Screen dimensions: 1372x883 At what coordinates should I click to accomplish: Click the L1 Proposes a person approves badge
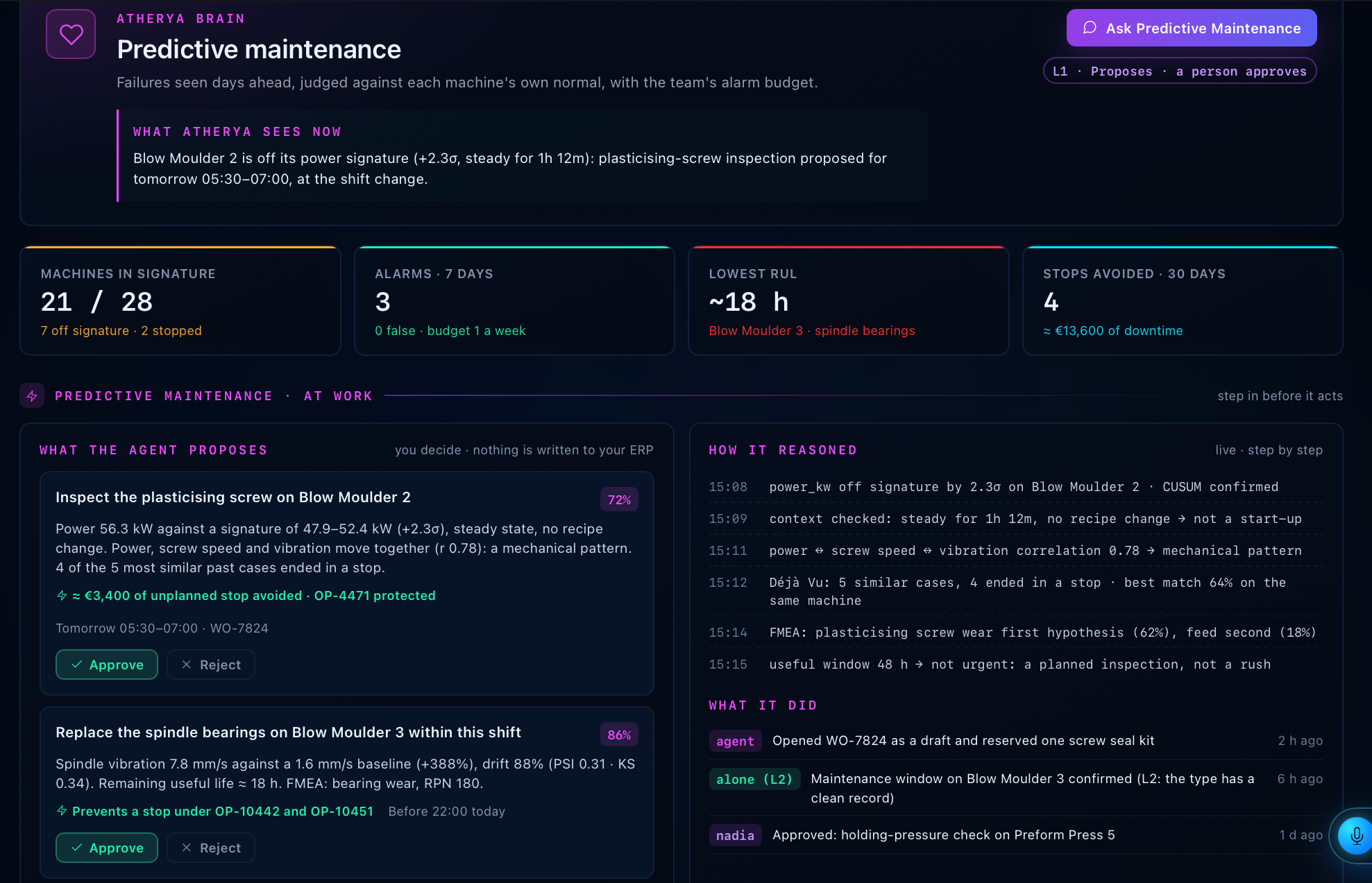[1180, 71]
